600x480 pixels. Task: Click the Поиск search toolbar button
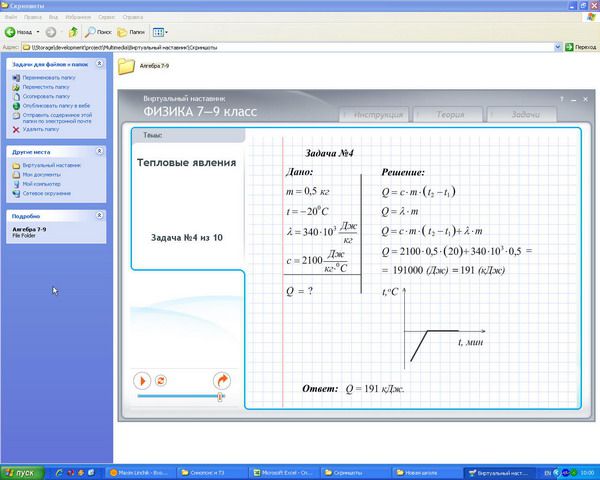click(x=98, y=32)
